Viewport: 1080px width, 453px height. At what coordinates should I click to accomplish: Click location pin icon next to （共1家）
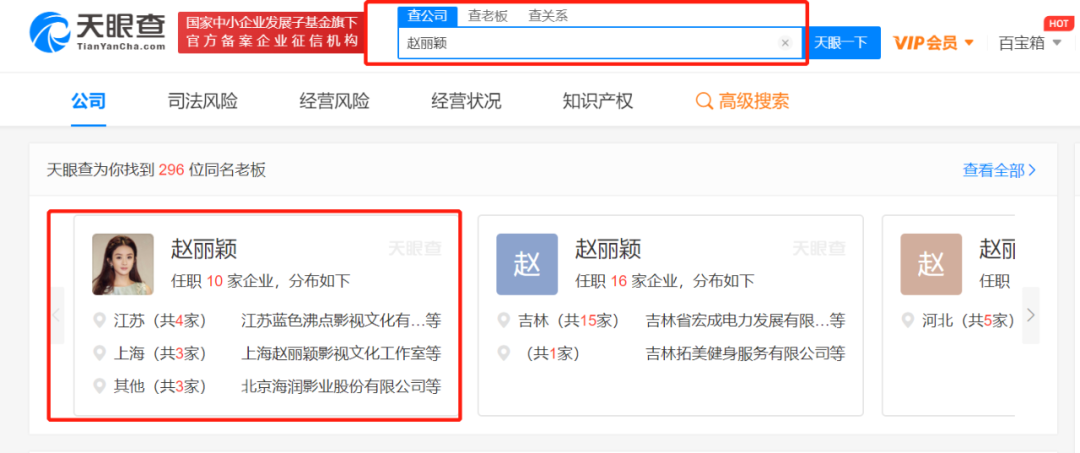click(503, 354)
